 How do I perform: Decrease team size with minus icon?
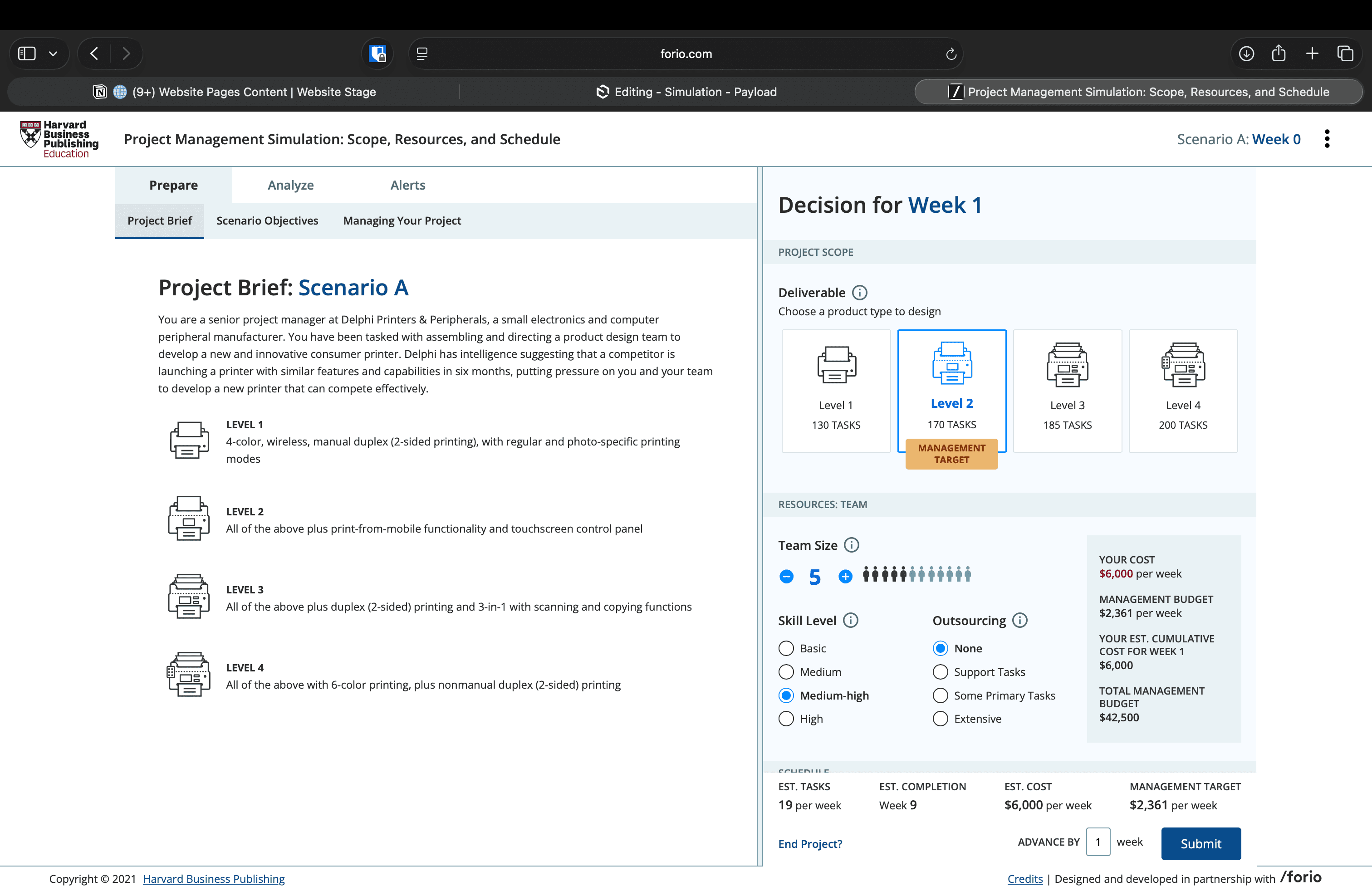786,576
